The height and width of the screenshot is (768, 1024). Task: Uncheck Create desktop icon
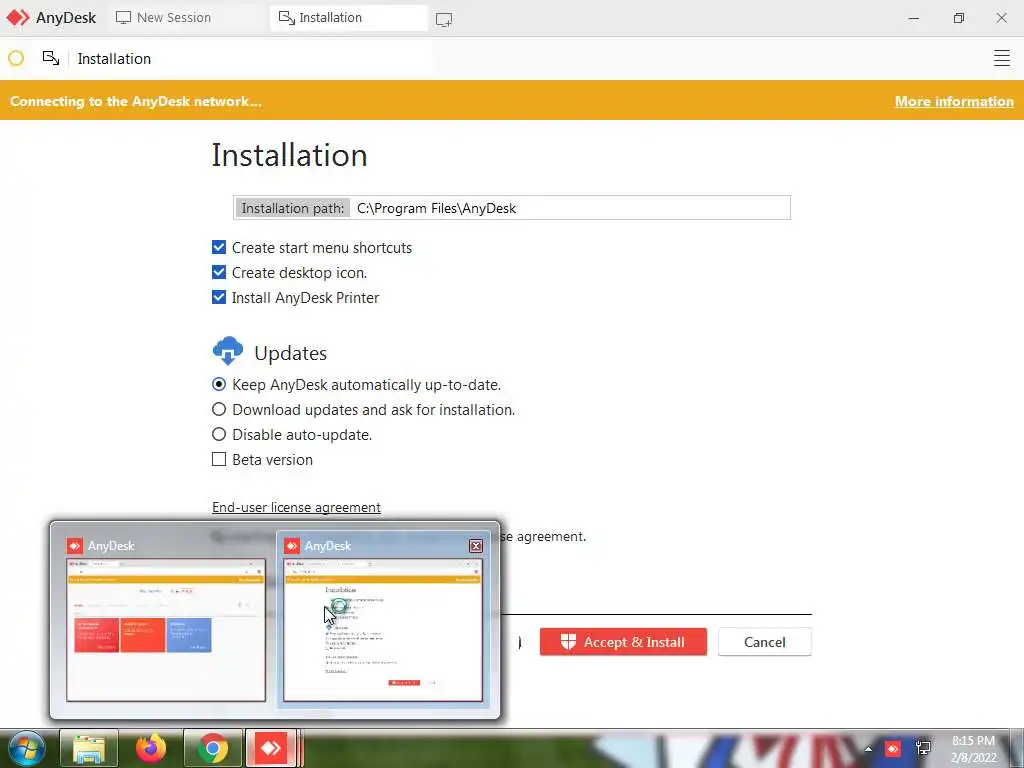(219, 272)
